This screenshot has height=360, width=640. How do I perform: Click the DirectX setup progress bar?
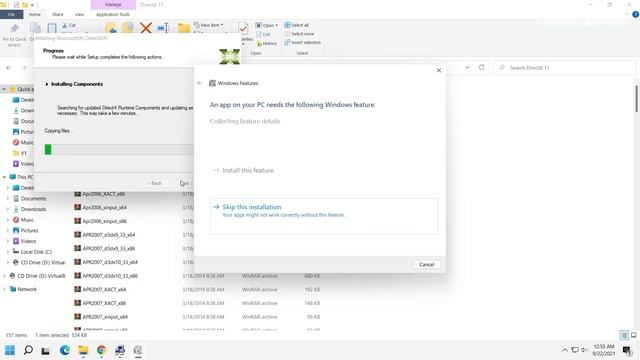point(119,149)
